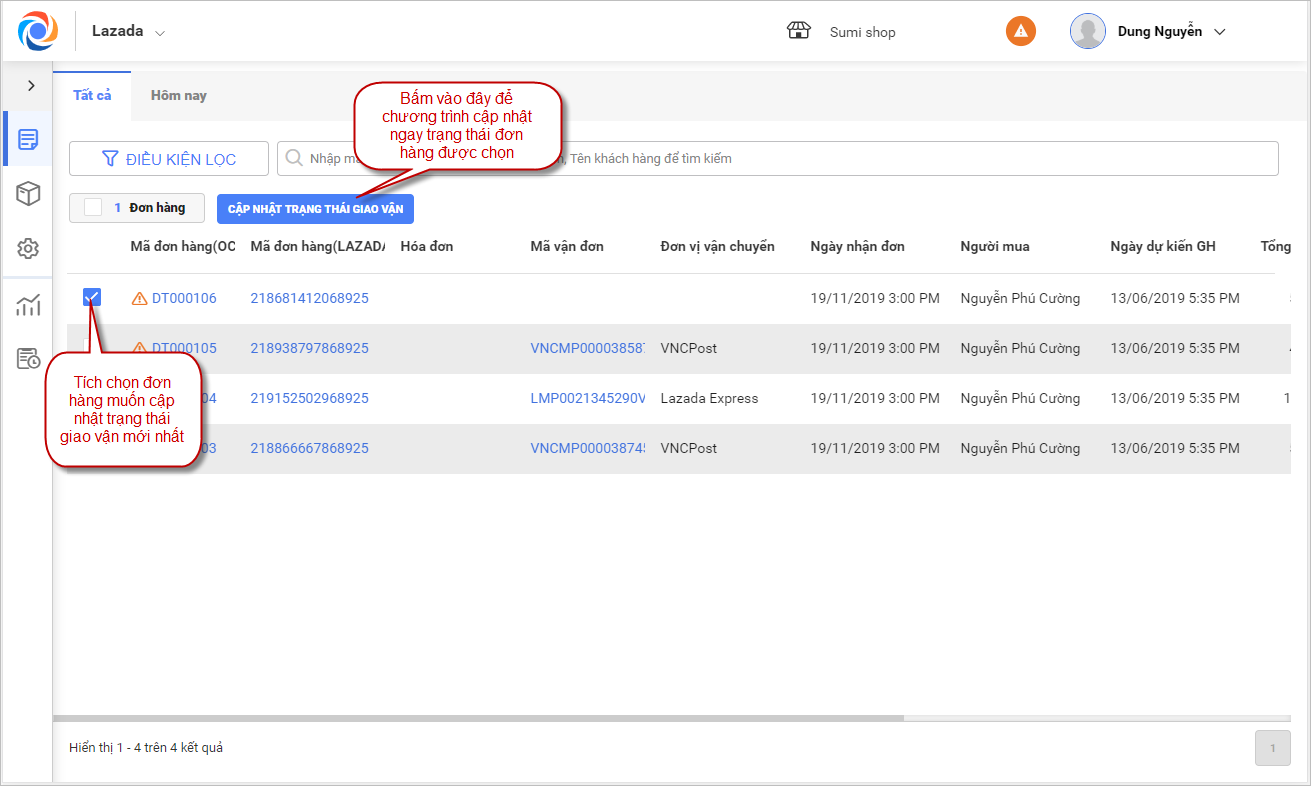The image size is (1311, 786).
Task: Click the horizontal scrollbar under the table
Action: point(478,718)
